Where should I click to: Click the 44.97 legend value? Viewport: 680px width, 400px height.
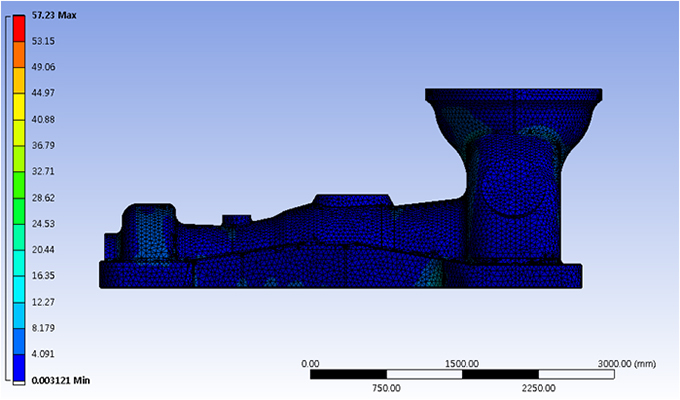[x=43, y=93]
